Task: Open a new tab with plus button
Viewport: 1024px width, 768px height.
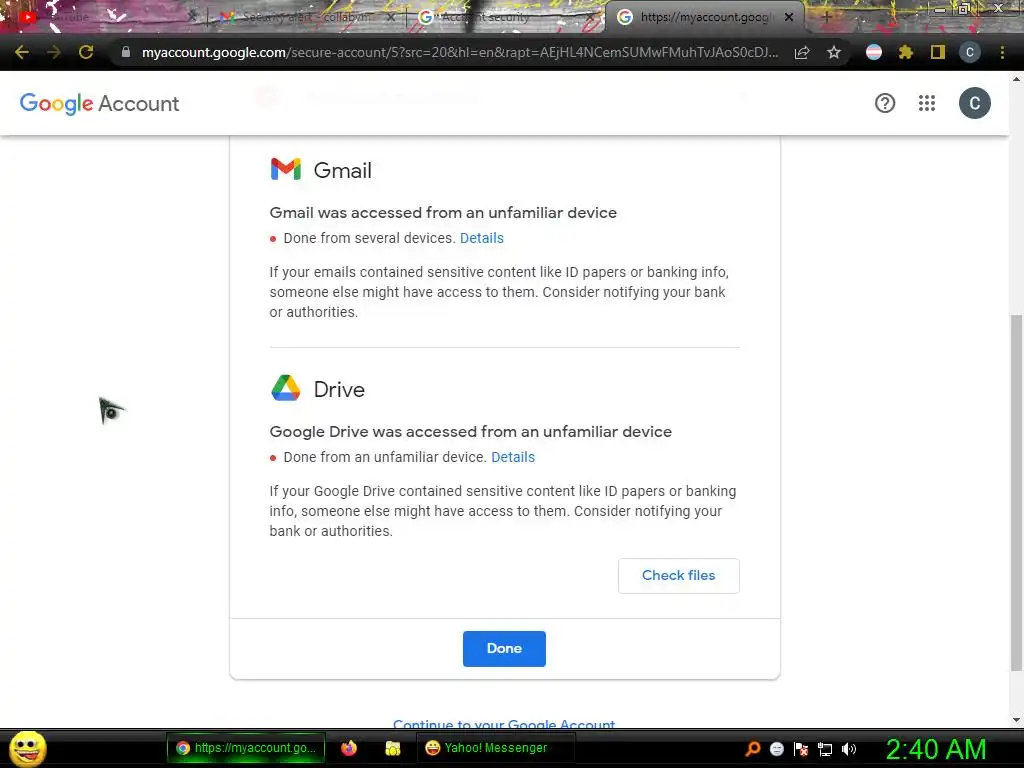Action: [x=826, y=17]
